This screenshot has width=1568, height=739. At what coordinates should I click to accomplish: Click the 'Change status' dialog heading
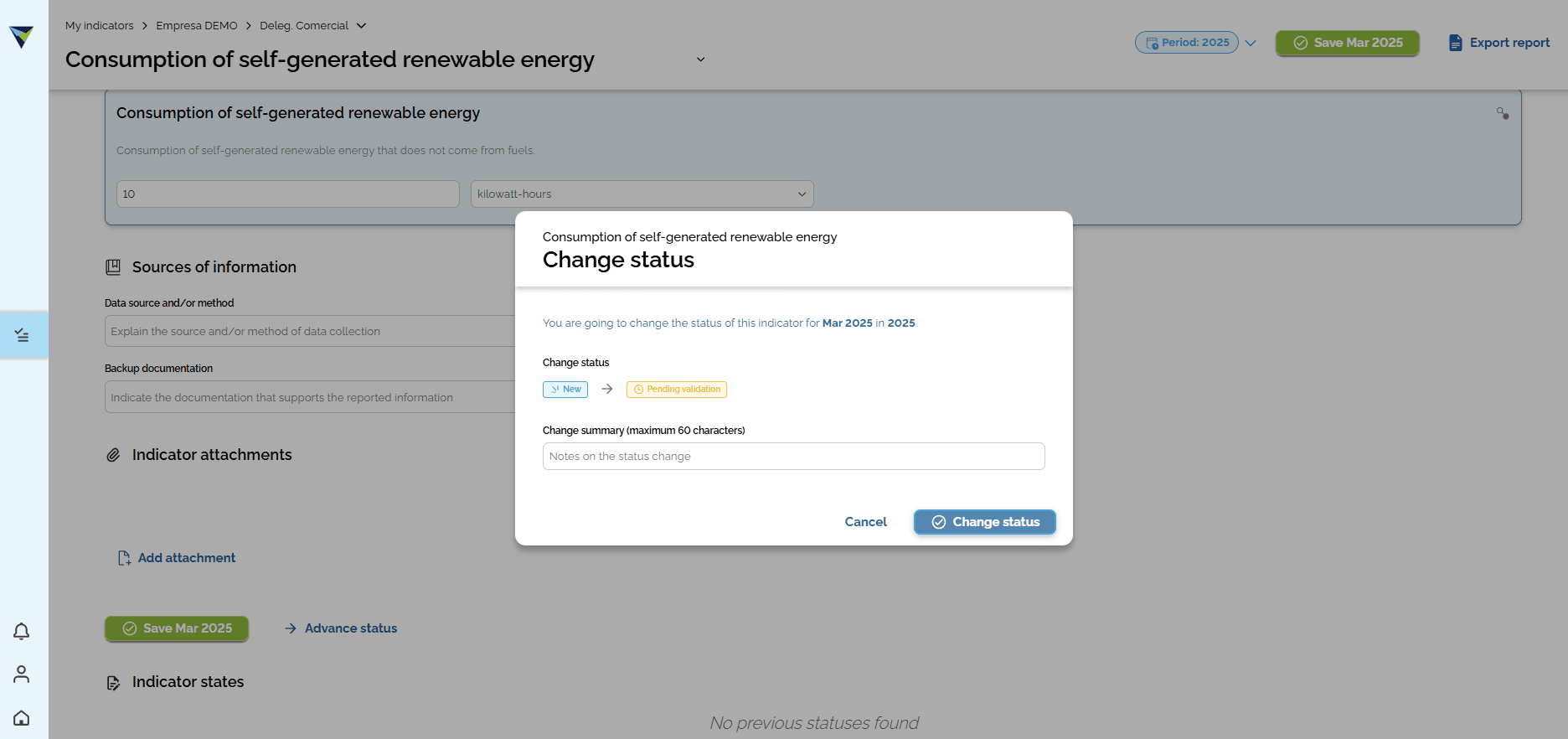point(618,260)
